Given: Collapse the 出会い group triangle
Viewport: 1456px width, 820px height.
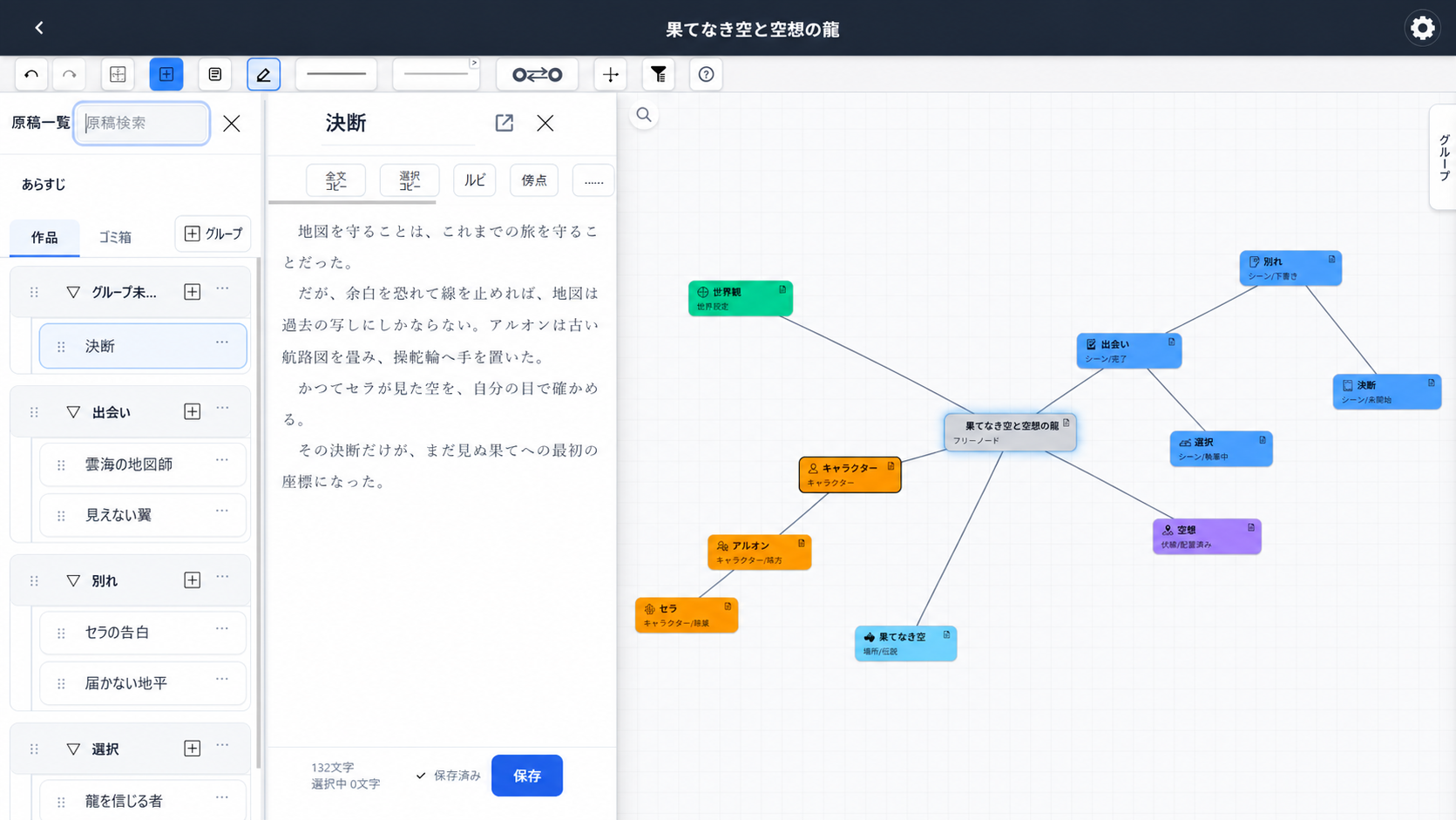Looking at the screenshot, I should click(x=73, y=412).
